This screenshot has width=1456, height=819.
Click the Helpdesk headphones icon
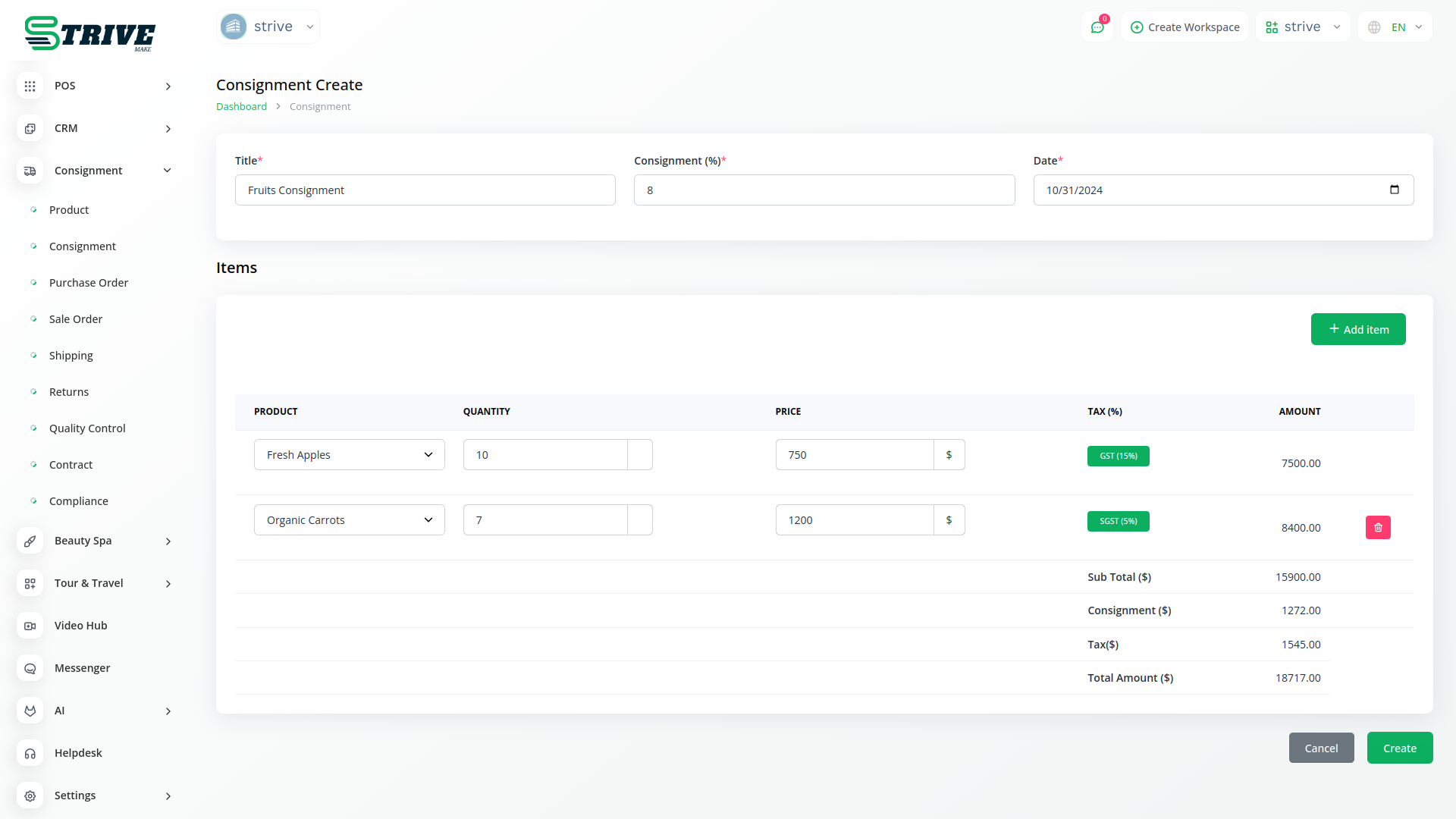tap(30, 753)
